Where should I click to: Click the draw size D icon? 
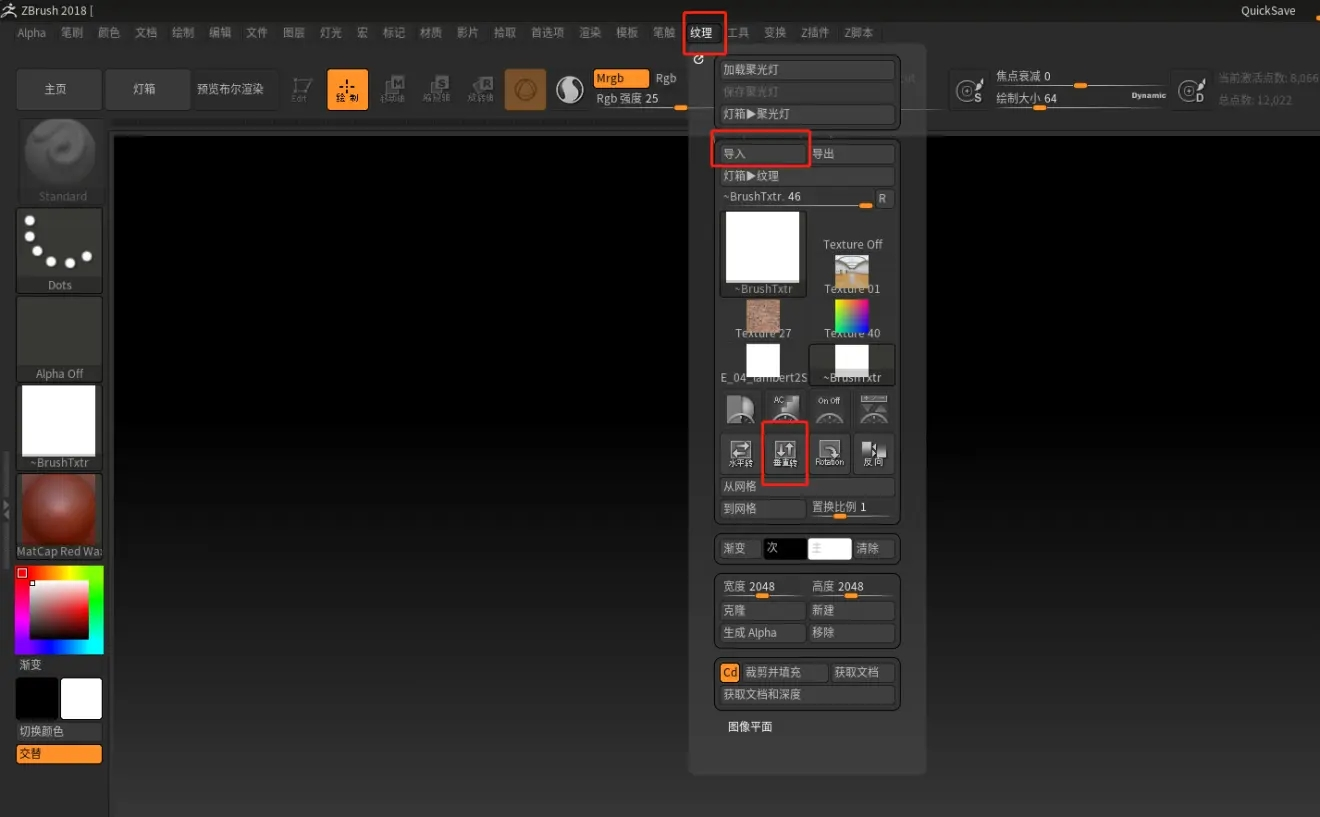point(1192,90)
